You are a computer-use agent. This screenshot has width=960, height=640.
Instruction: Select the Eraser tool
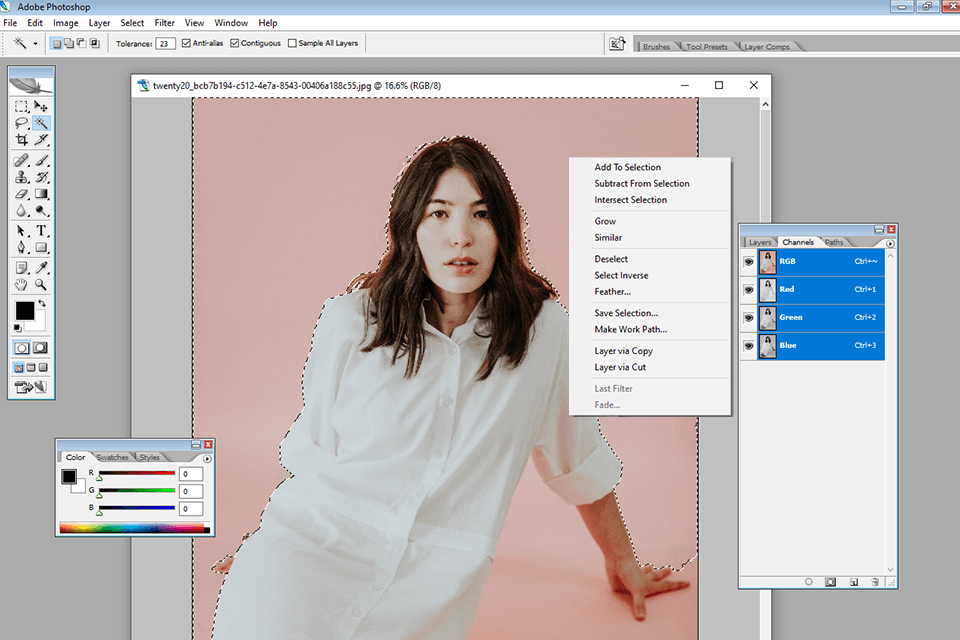(21, 194)
